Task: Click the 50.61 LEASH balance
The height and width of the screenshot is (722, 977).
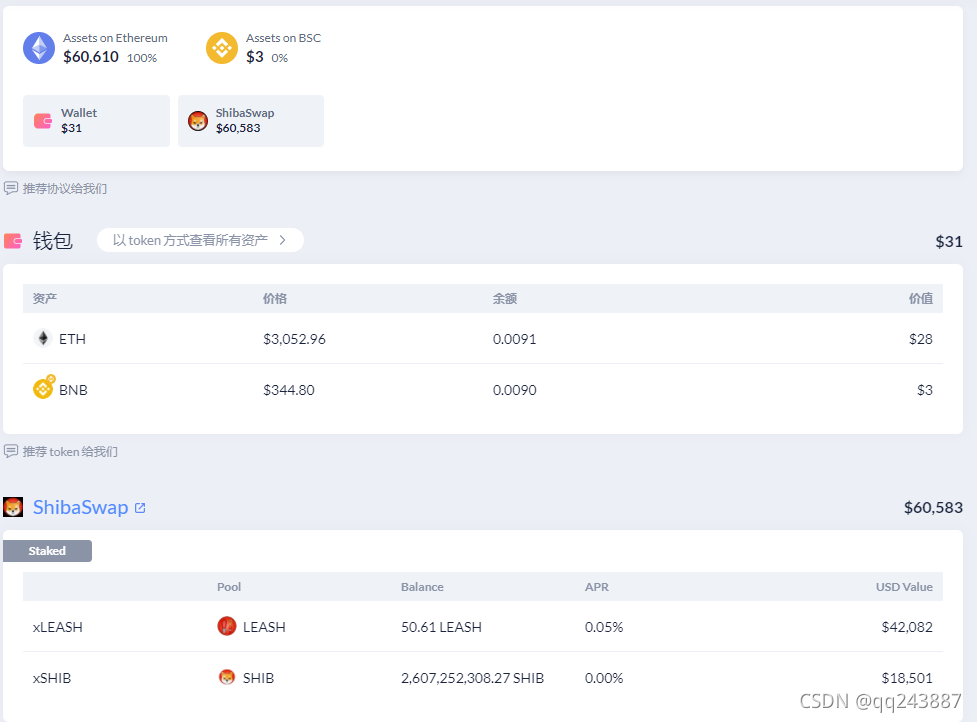Action: [441, 627]
